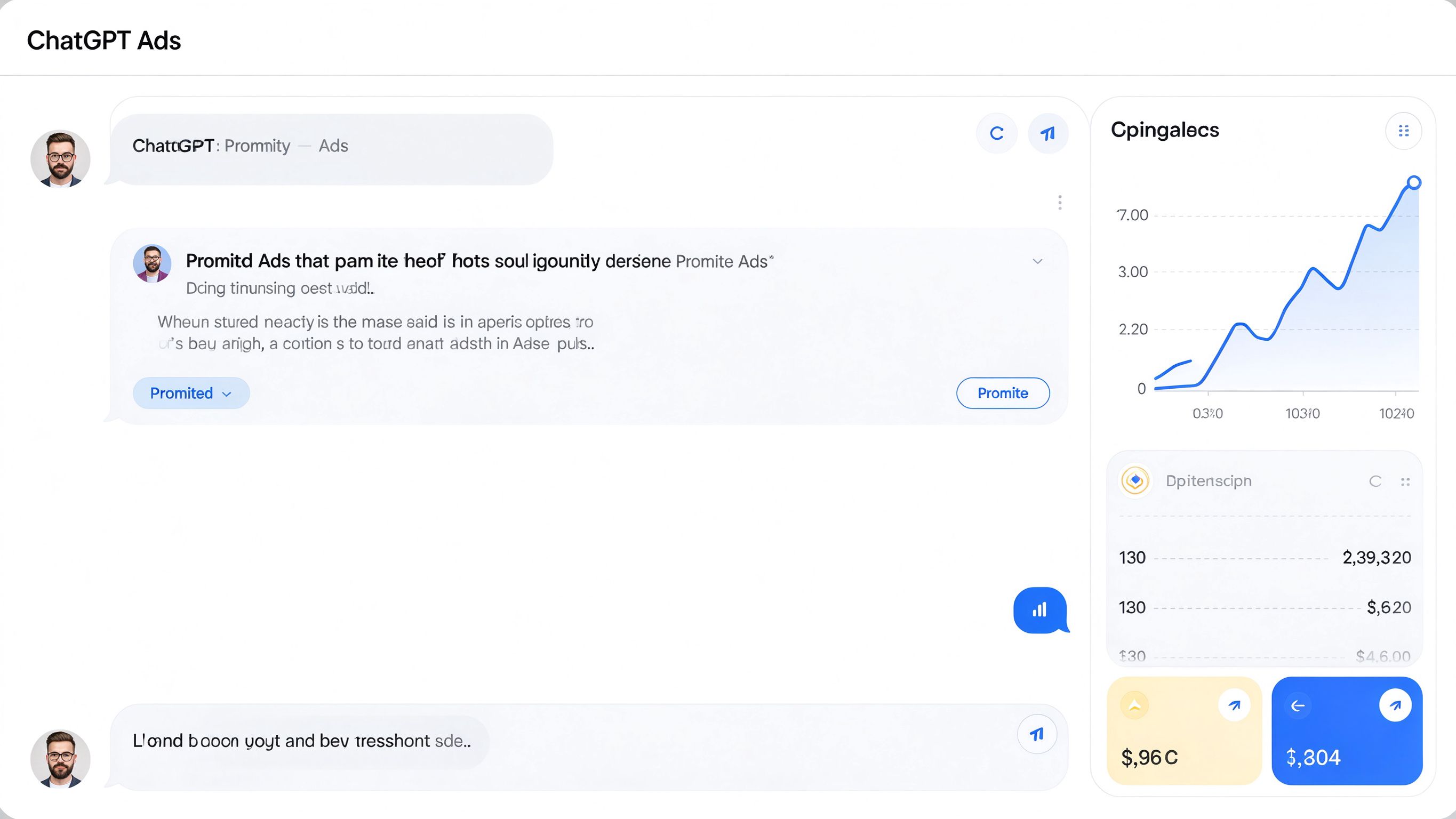Click the Dpitenscipn badge icon
This screenshot has height=819, width=1456.
(x=1135, y=481)
